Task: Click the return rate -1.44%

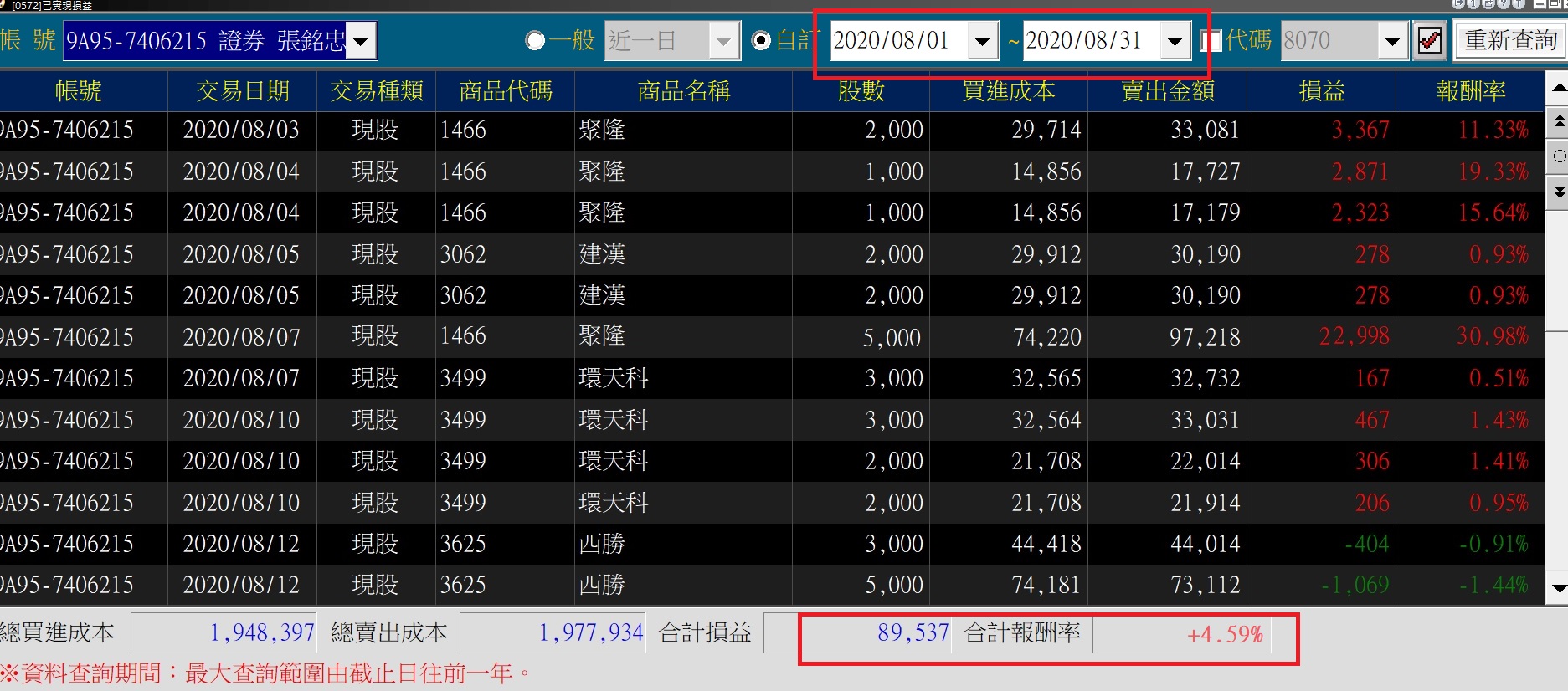Action: pos(1493,585)
